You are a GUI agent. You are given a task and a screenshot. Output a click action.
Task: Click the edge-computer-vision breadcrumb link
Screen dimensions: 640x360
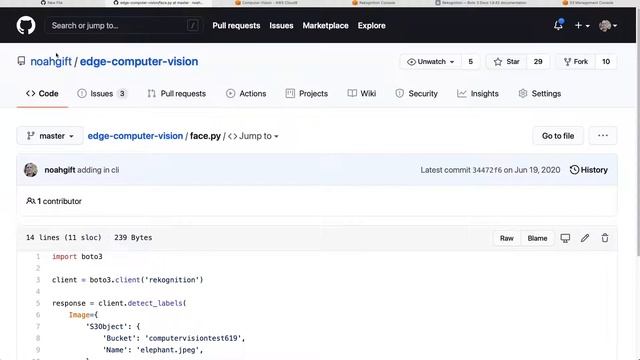[135, 136]
